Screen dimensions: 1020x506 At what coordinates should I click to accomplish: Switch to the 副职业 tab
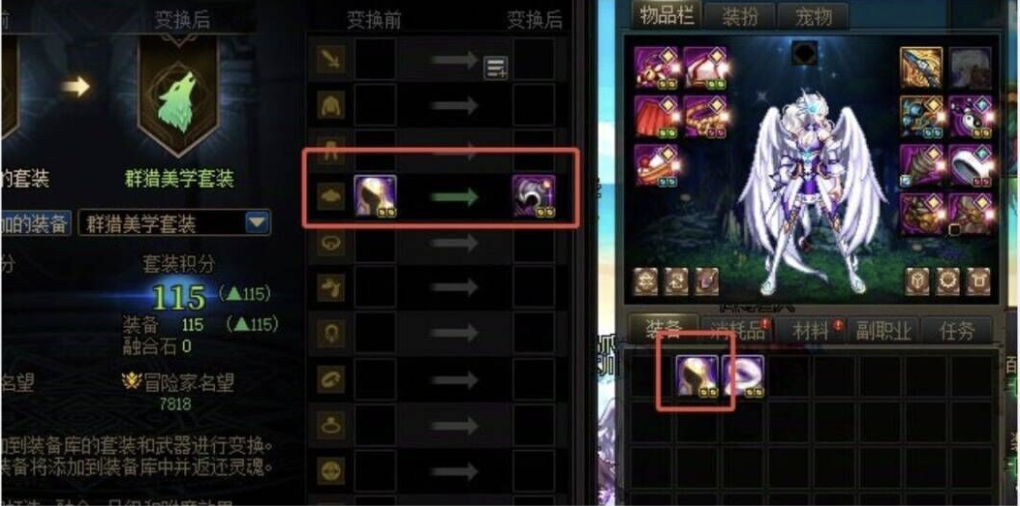(883, 330)
